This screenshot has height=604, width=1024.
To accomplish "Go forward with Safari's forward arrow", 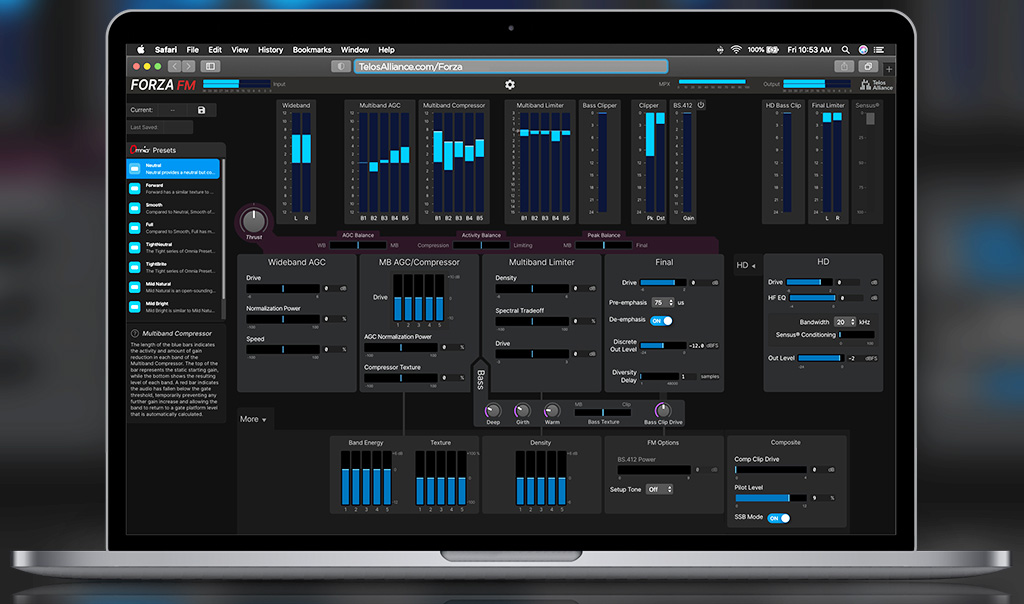I will [x=189, y=67].
